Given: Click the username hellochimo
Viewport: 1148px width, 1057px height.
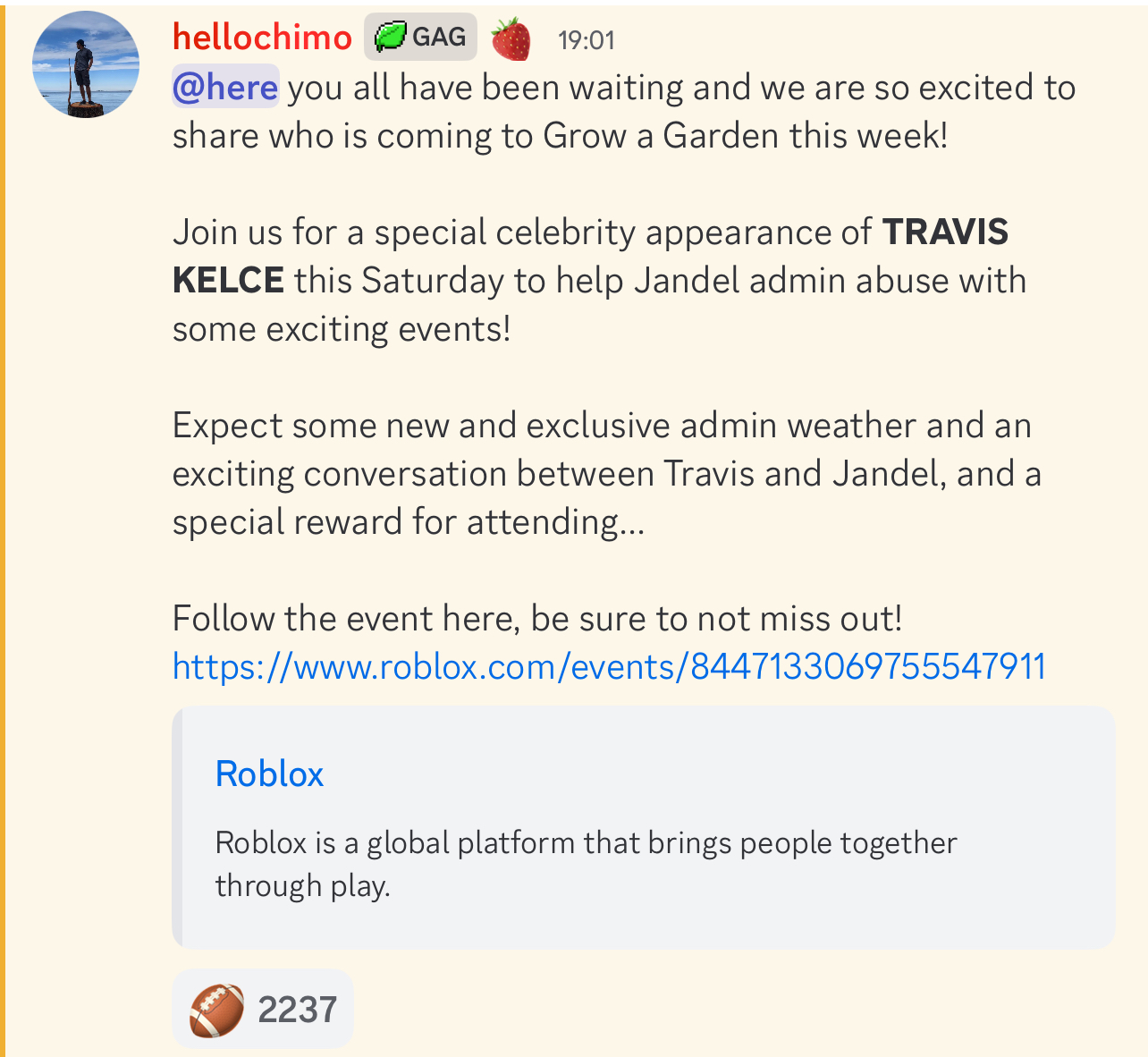Looking at the screenshot, I should click(262, 37).
